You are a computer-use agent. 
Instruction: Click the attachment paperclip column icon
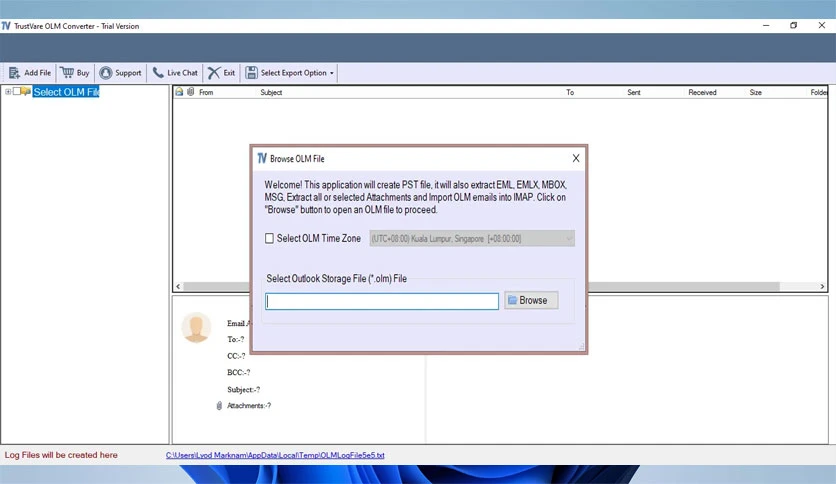[x=191, y=92]
